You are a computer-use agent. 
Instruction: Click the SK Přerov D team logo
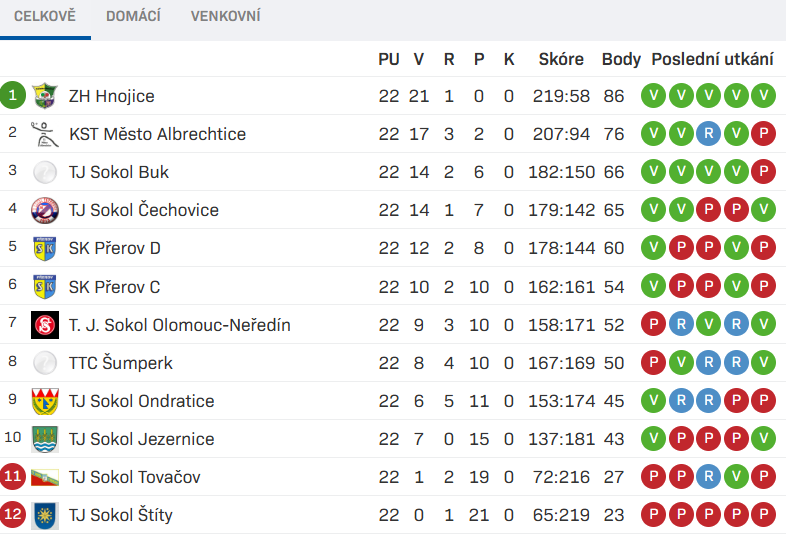click(x=45, y=248)
